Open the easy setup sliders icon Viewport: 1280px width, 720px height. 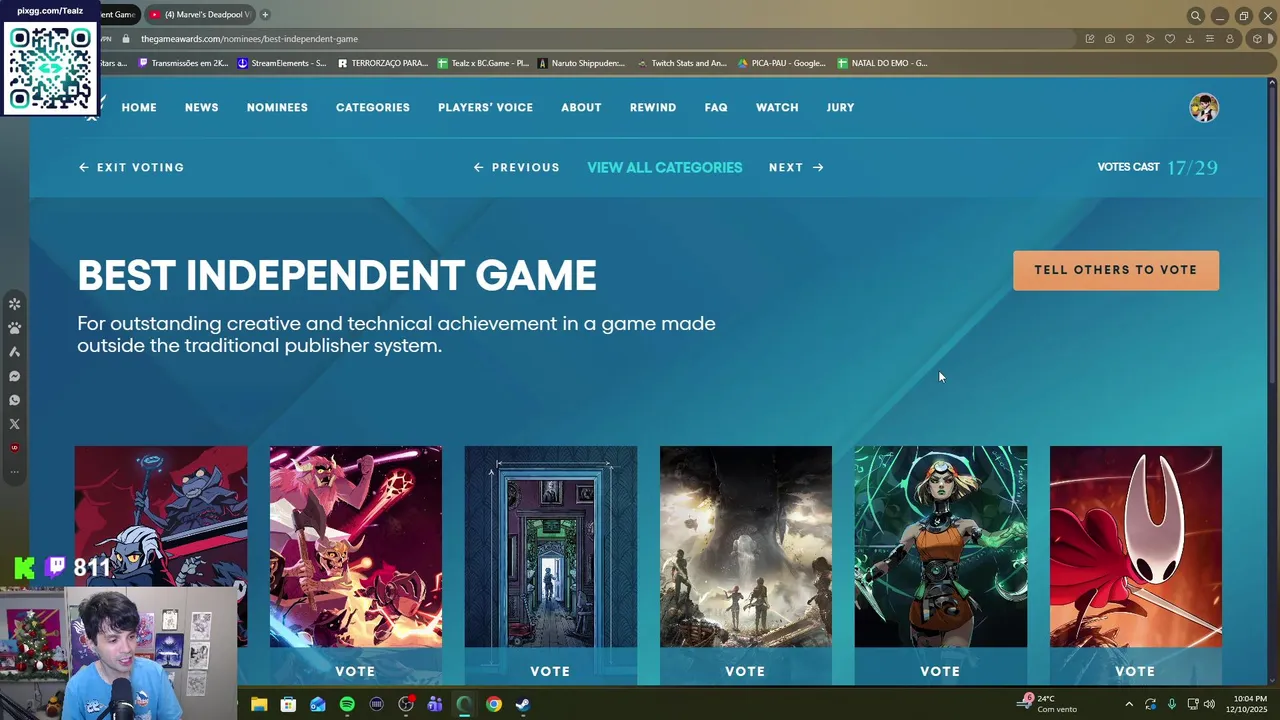(x=1210, y=39)
